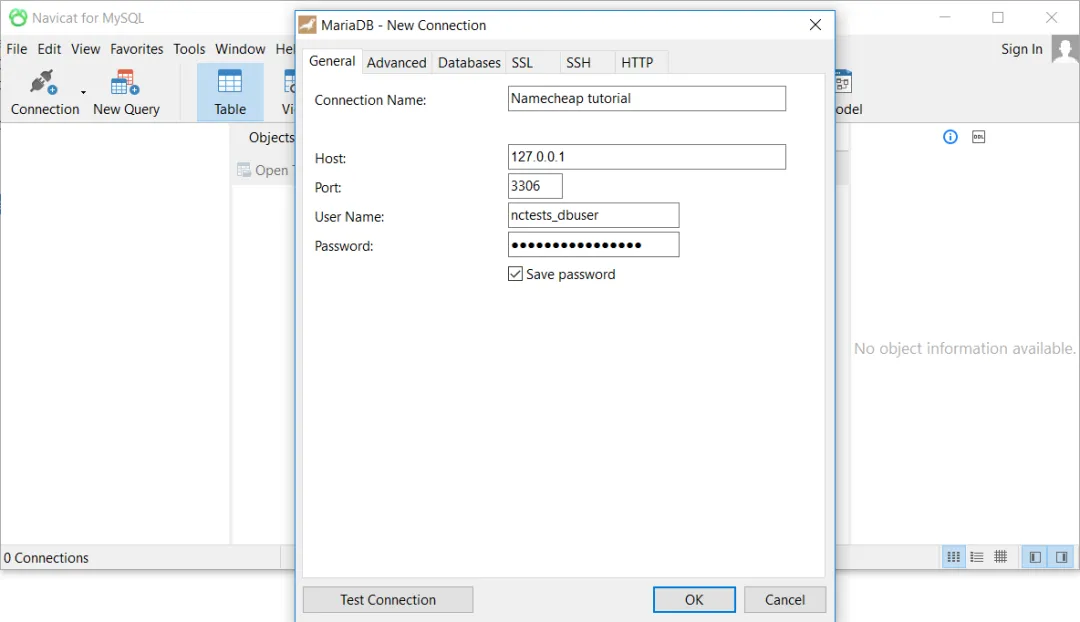The width and height of the screenshot is (1080, 622).
Task: Click the Sign In link
Action: click(1021, 49)
